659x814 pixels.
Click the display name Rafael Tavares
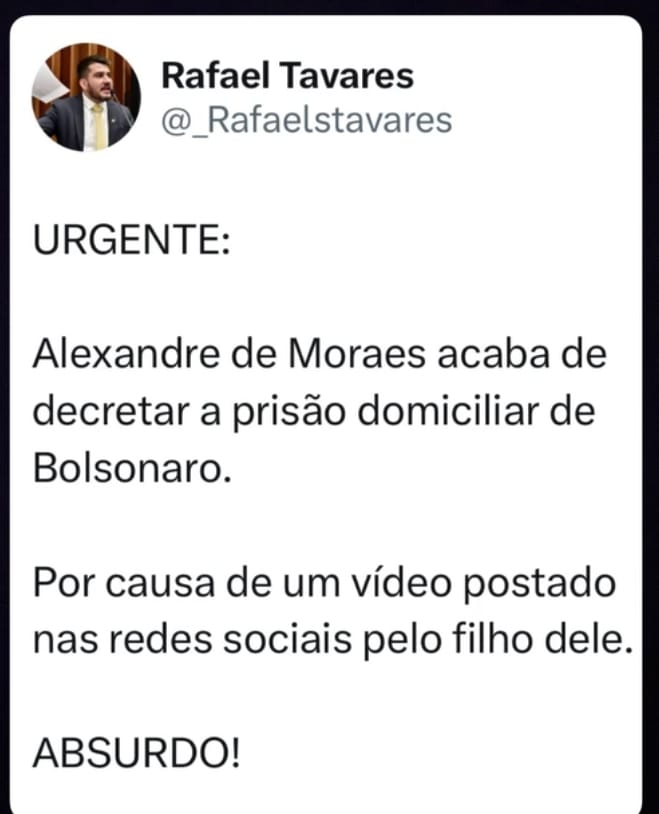(287, 76)
